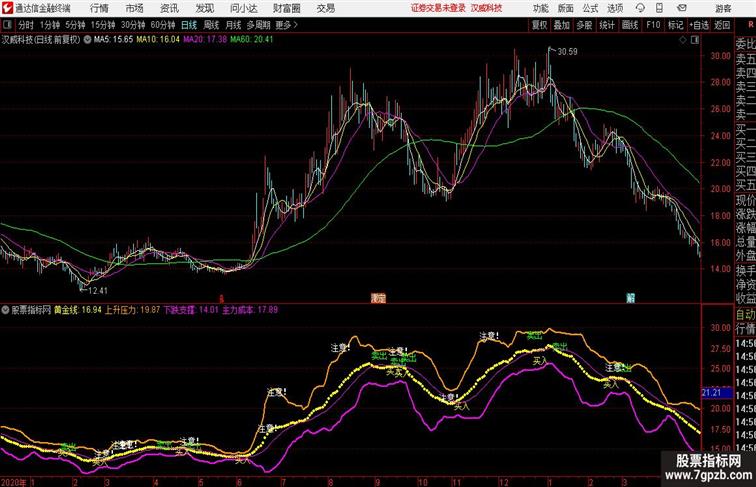Screen dimensions: 756x487
Task: Click the 多股 toolbar button
Action: tap(584, 25)
